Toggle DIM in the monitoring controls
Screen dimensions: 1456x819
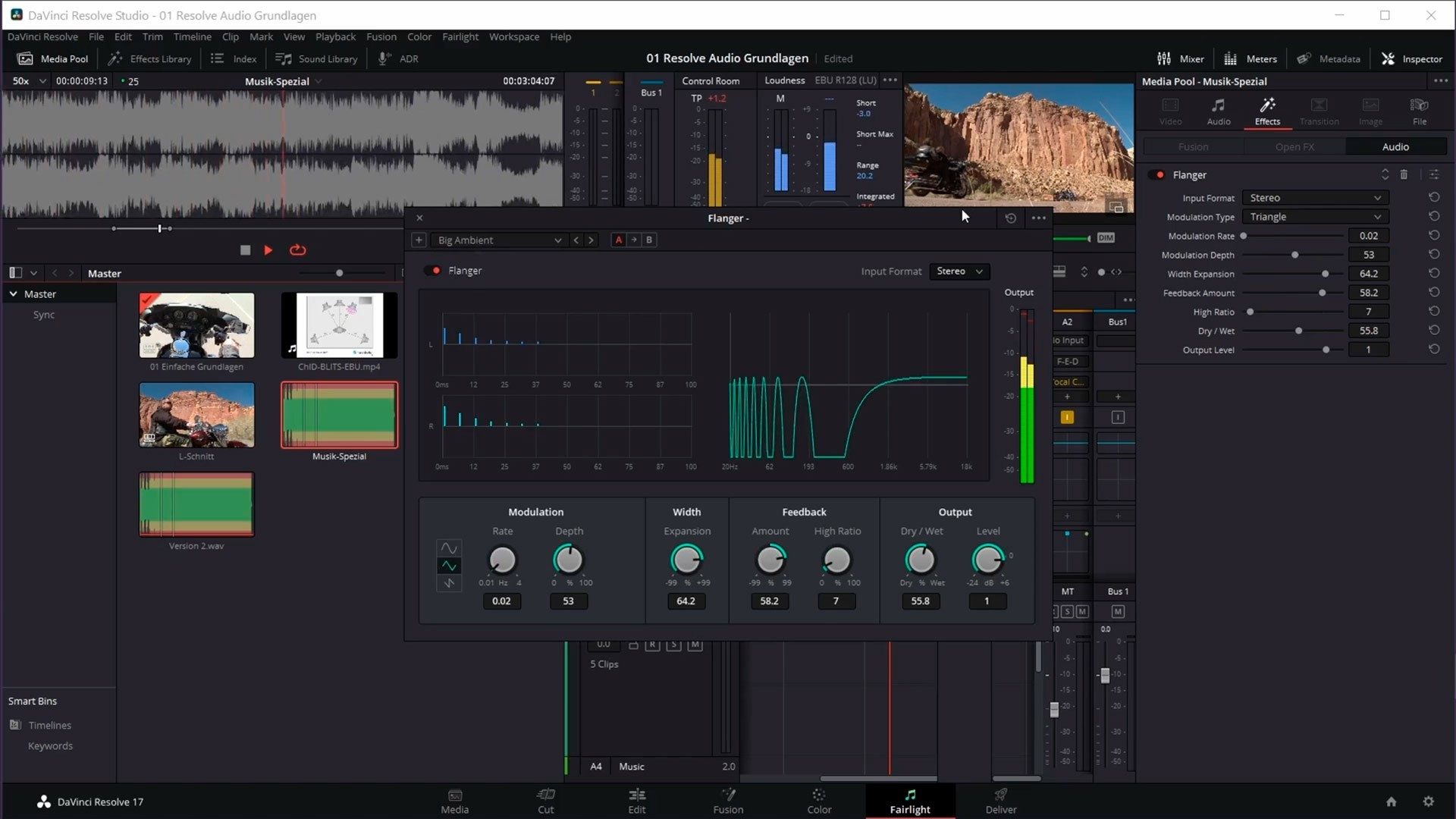click(x=1106, y=237)
